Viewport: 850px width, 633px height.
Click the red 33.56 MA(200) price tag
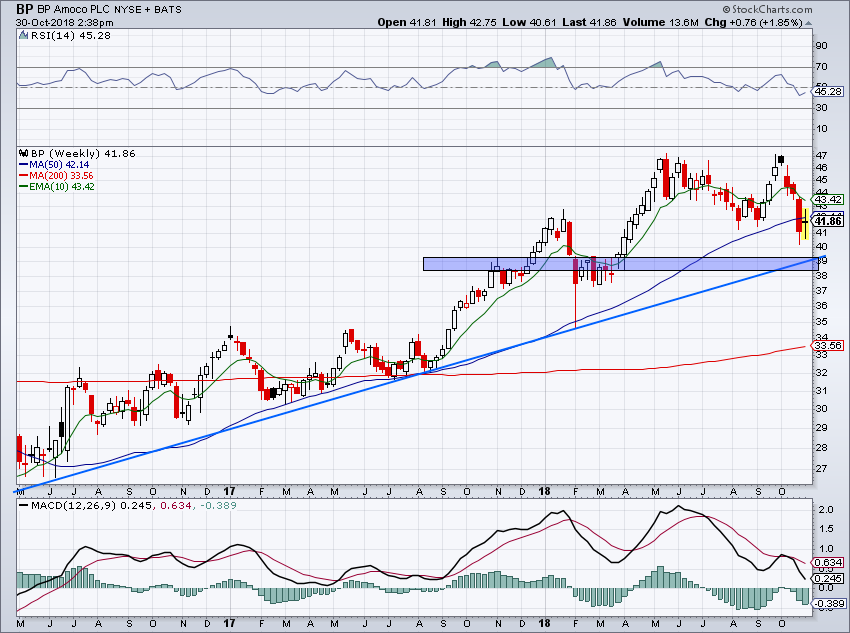coord(827,345)
